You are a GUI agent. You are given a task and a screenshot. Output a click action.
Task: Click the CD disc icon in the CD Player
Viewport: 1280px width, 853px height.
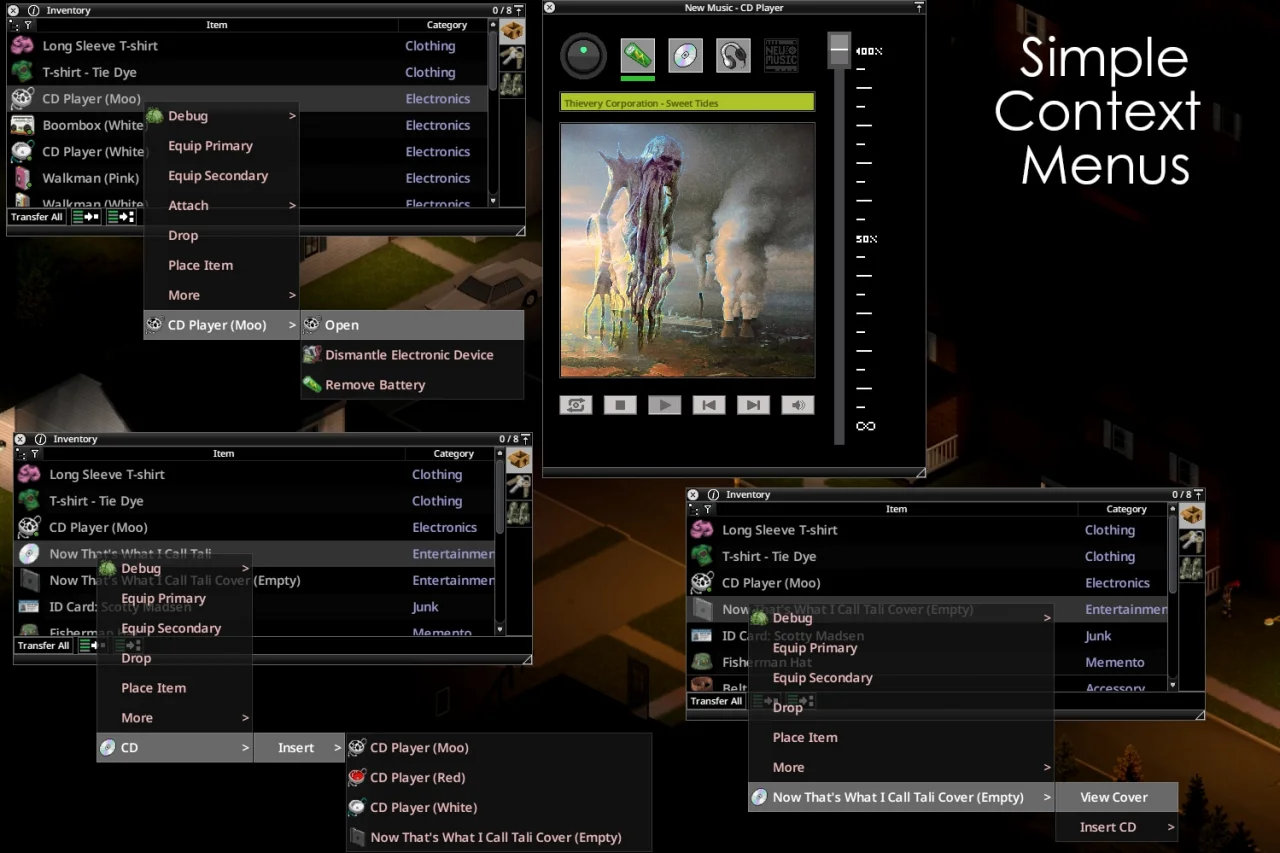685,56
